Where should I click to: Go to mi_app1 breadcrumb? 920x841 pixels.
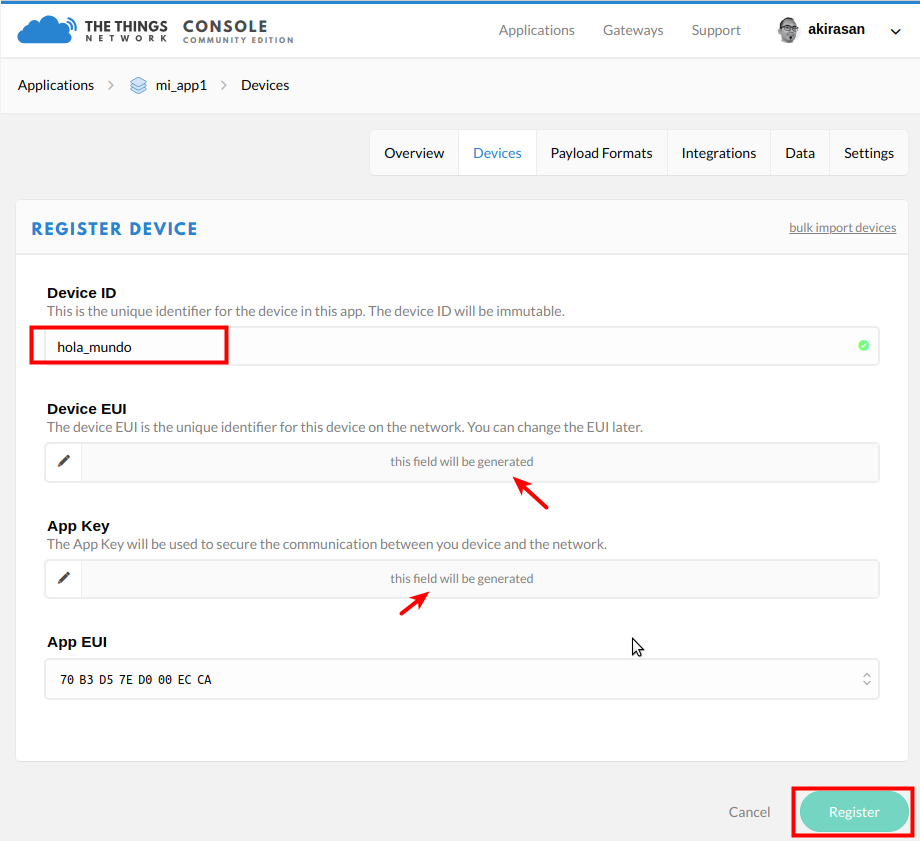[181, 86]
